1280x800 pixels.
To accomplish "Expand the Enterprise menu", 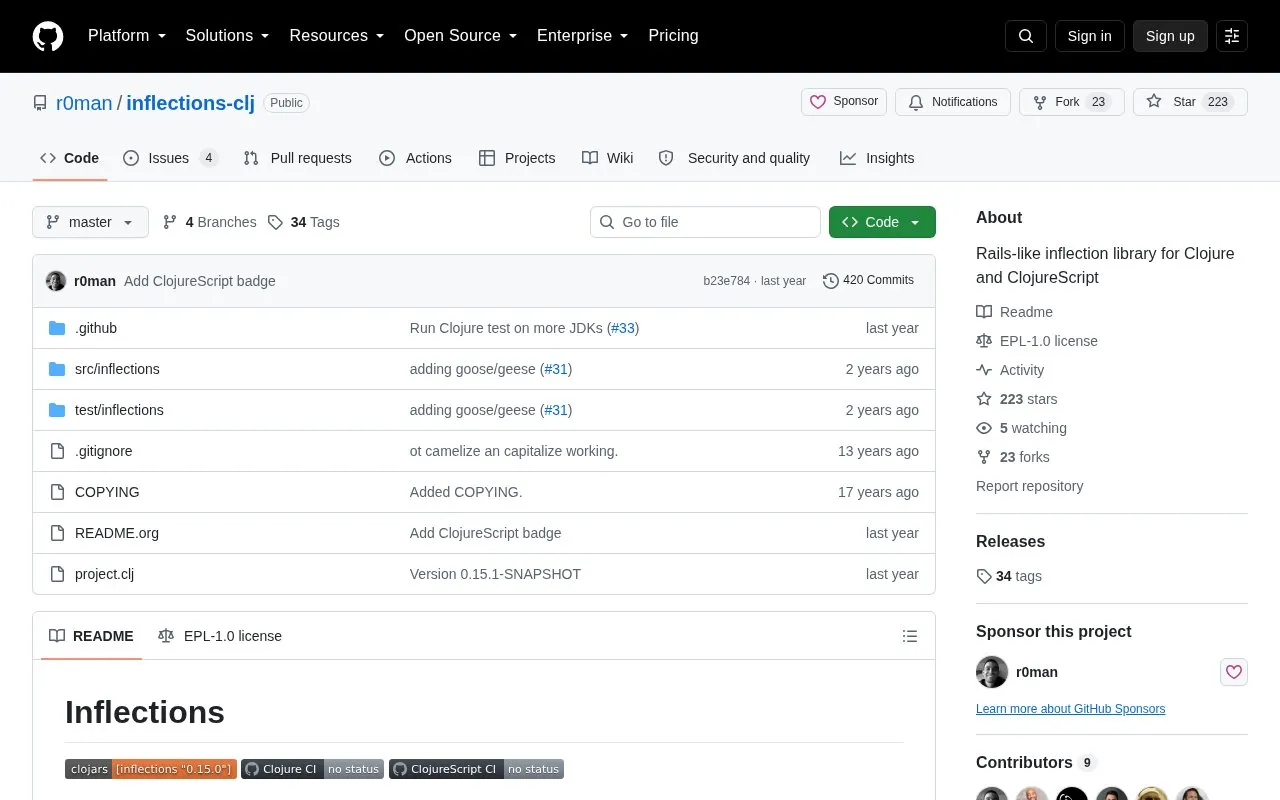I will [583, 36].
